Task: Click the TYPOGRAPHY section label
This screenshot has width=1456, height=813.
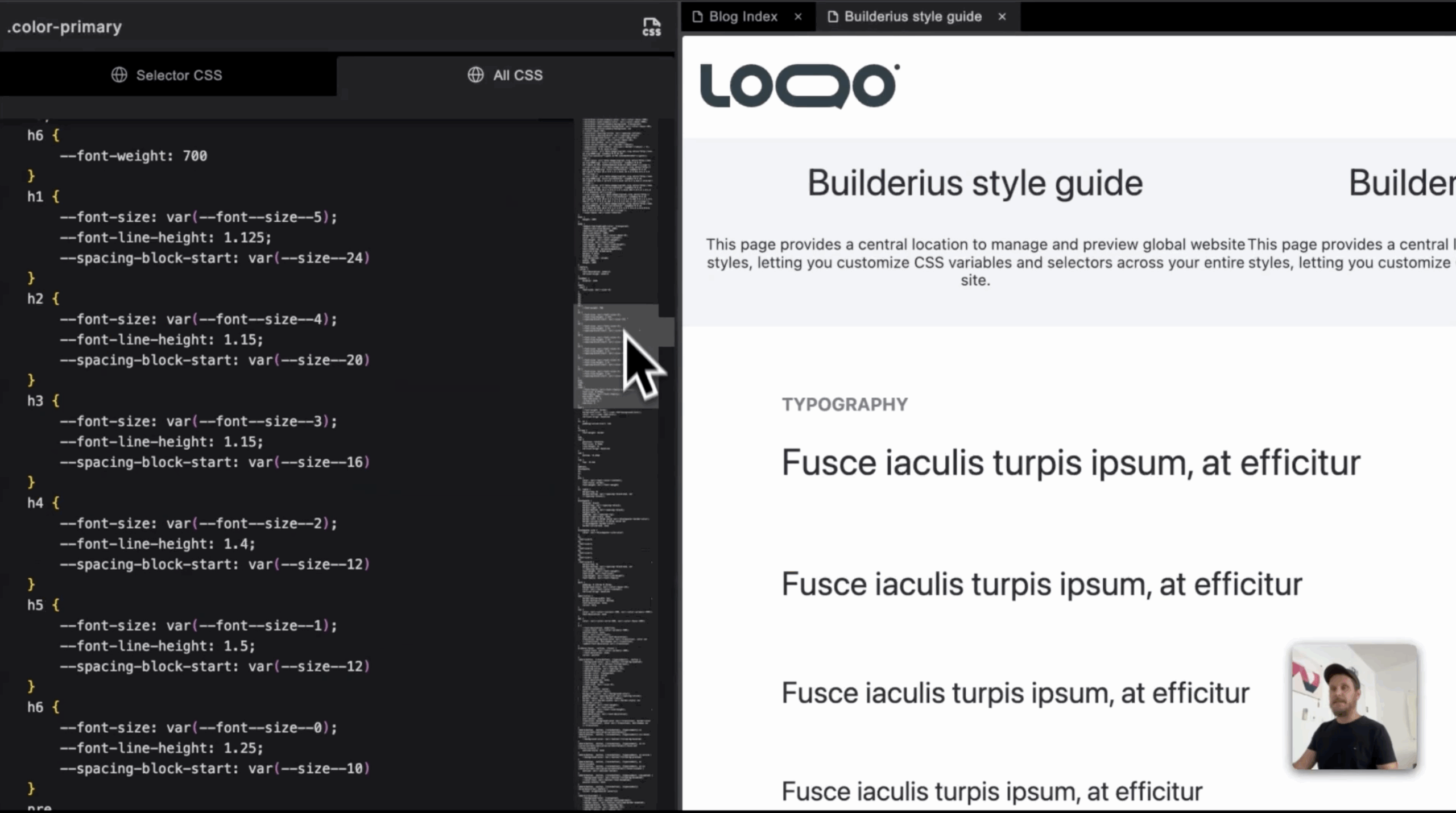Action: 844,405
